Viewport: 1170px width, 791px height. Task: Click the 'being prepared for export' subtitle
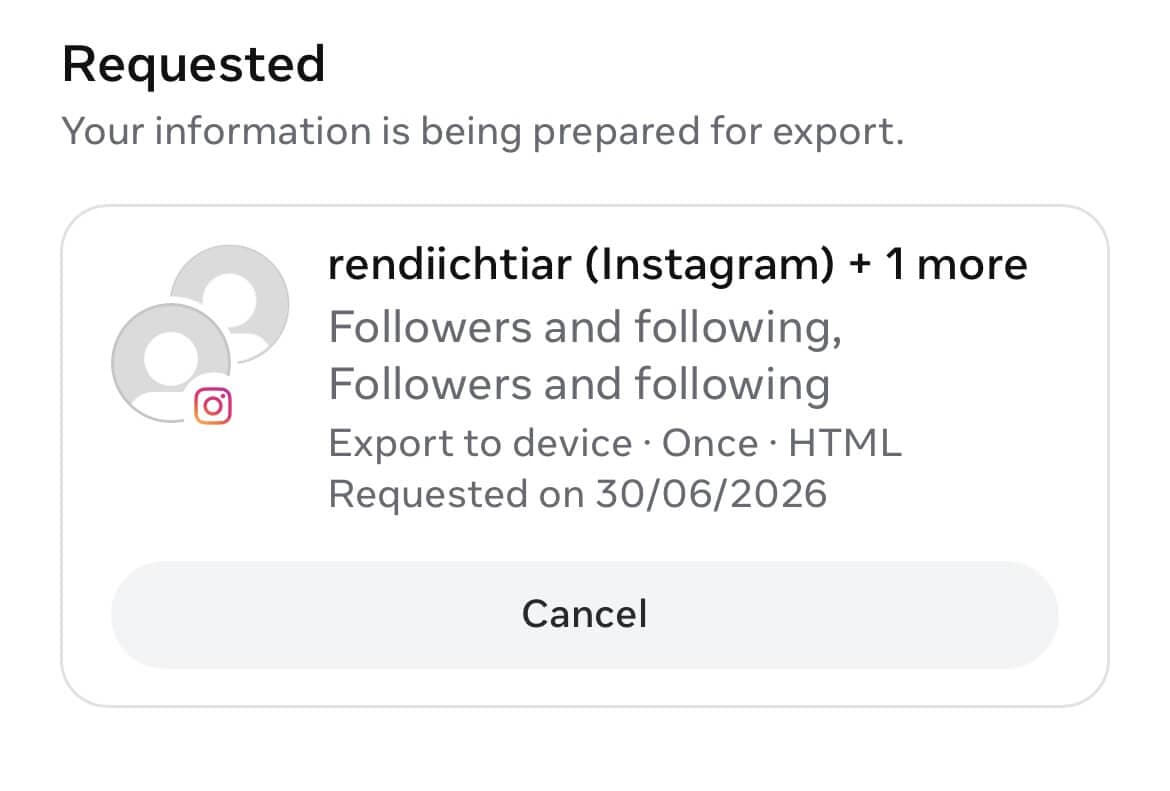662,132
